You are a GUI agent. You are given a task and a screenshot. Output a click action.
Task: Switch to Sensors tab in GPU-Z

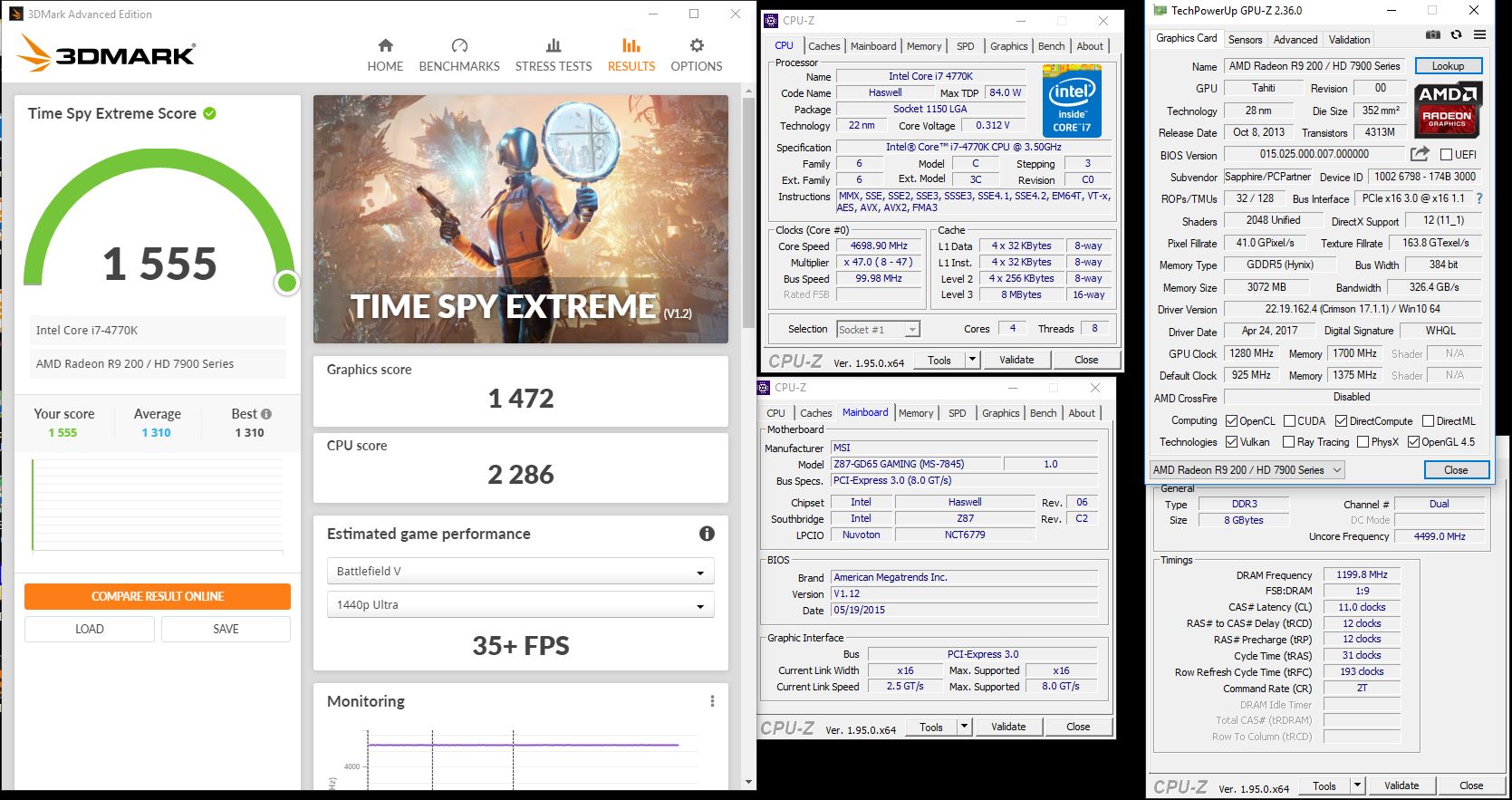[1245, 40]
